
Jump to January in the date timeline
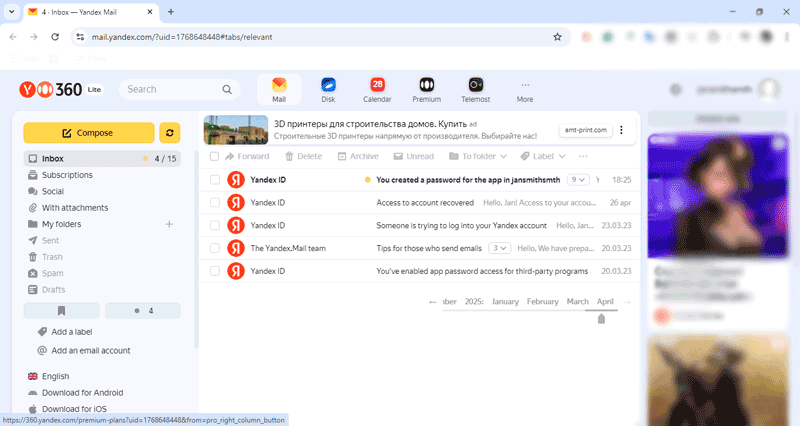505,302
